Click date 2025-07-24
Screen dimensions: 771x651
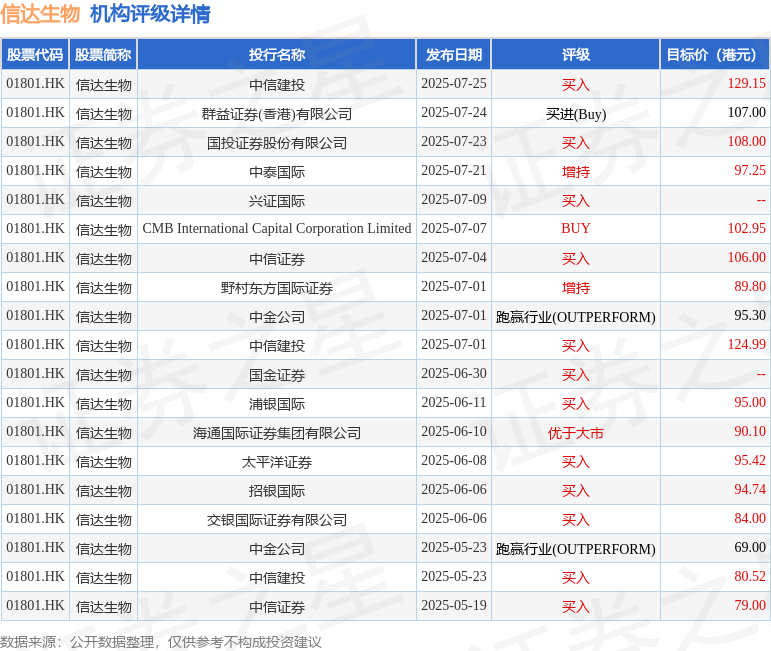point(454,112)
